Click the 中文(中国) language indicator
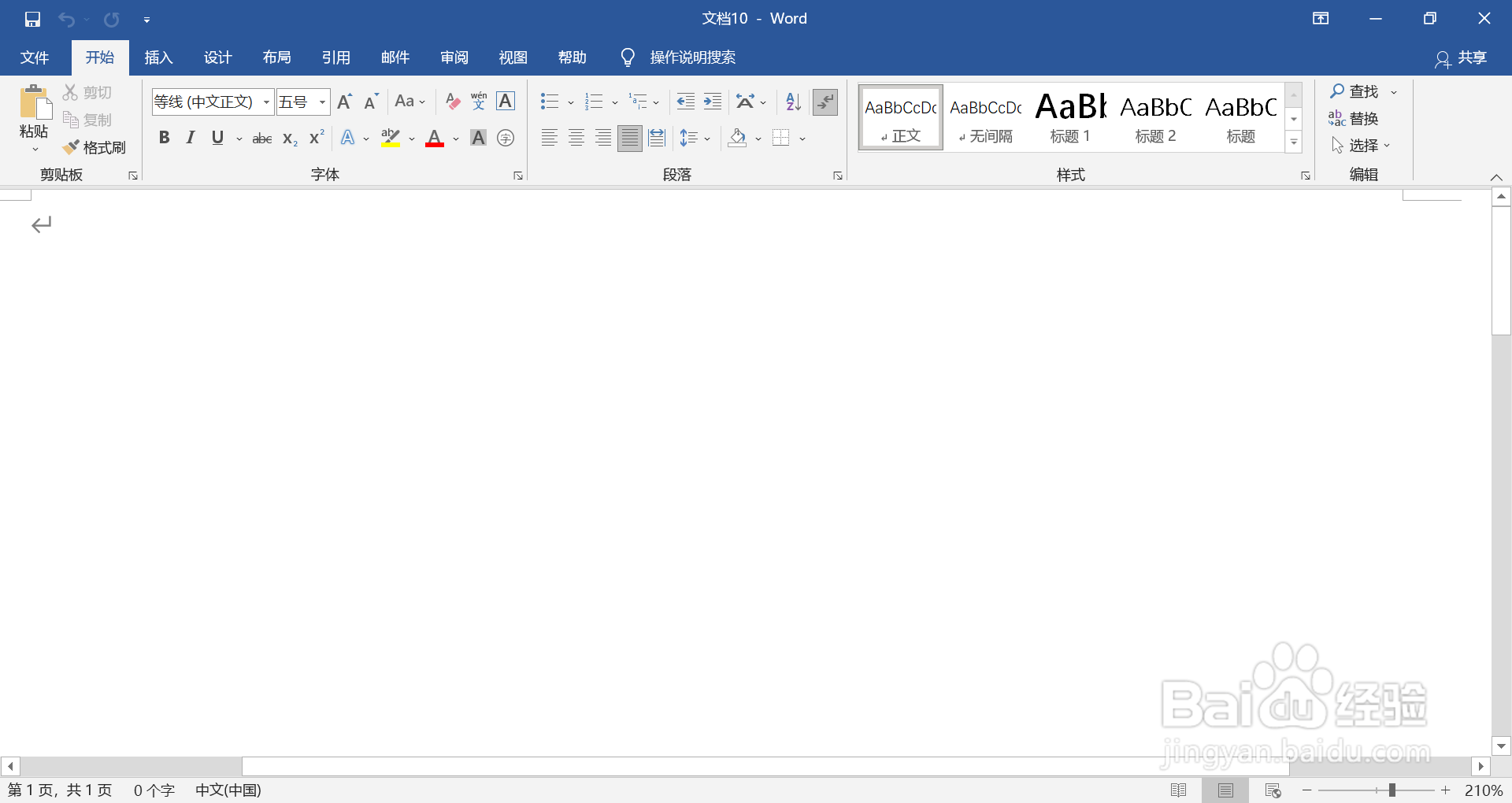This screenshot has width=1512, height=803. coord(228,790)
